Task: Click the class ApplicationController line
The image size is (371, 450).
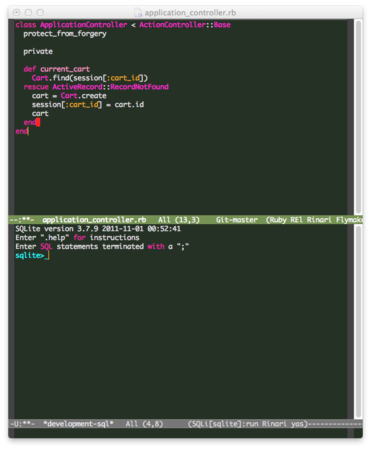Action: (123, 25)
